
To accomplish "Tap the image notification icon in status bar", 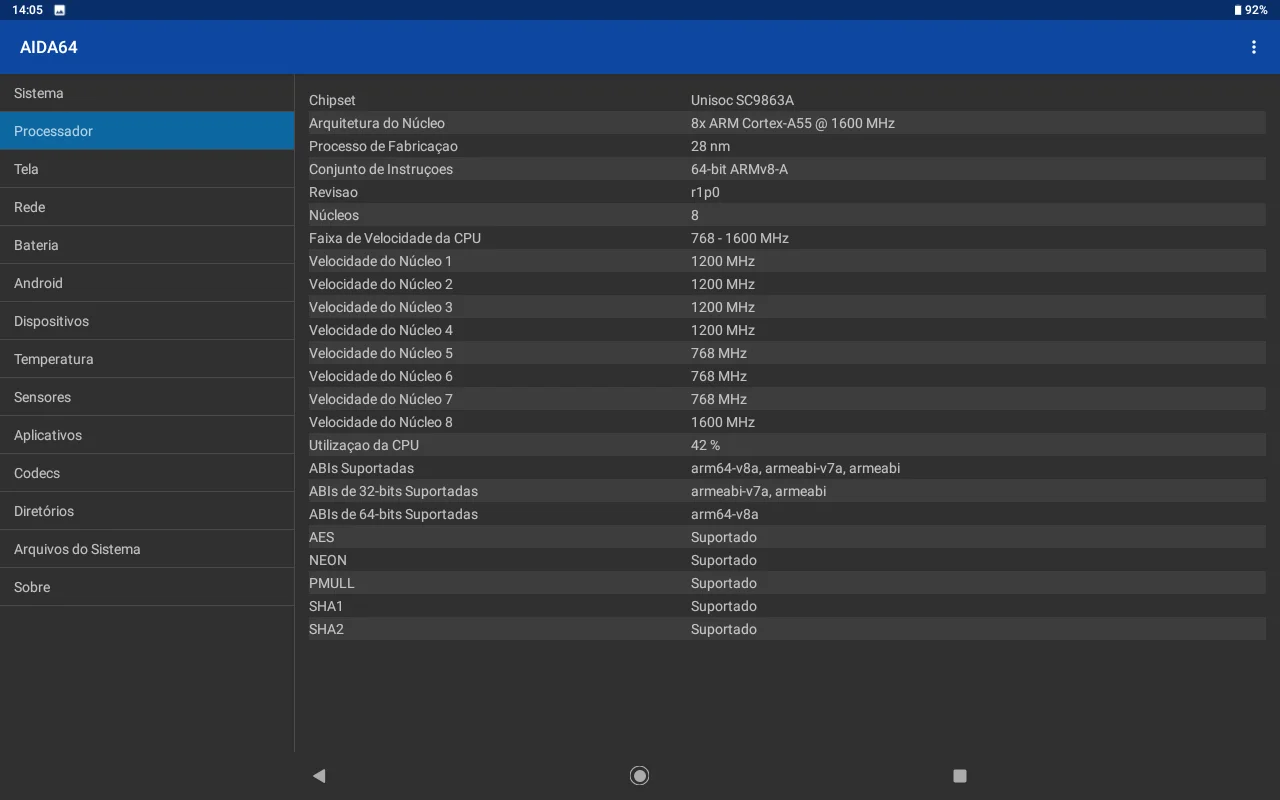I will click(x=60, y=10).
